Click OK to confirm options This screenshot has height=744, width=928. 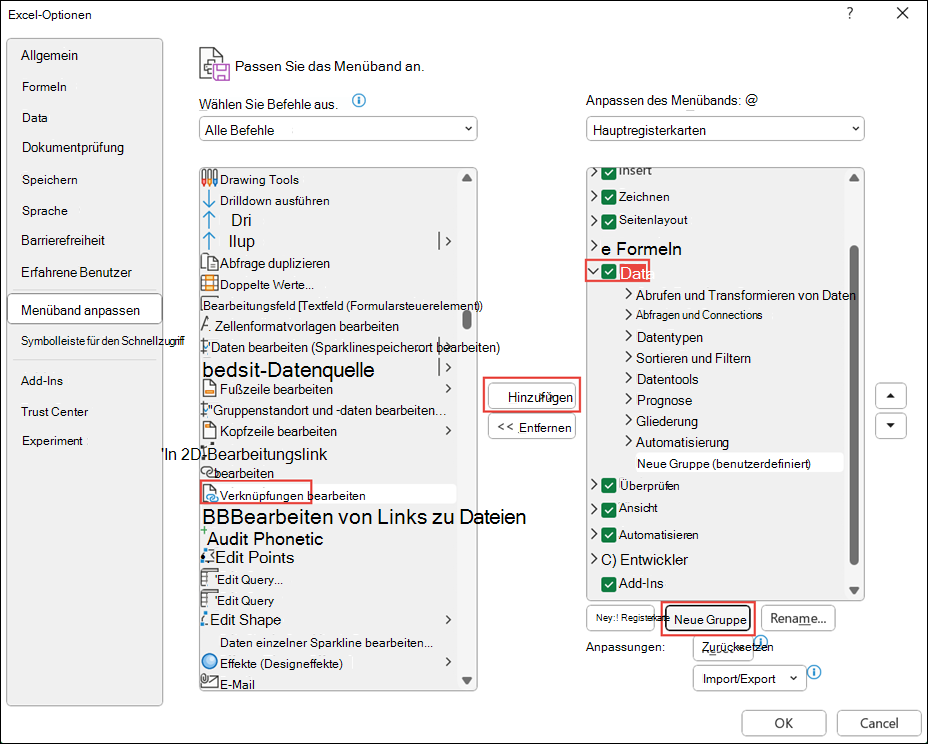(x=784, y=723)
